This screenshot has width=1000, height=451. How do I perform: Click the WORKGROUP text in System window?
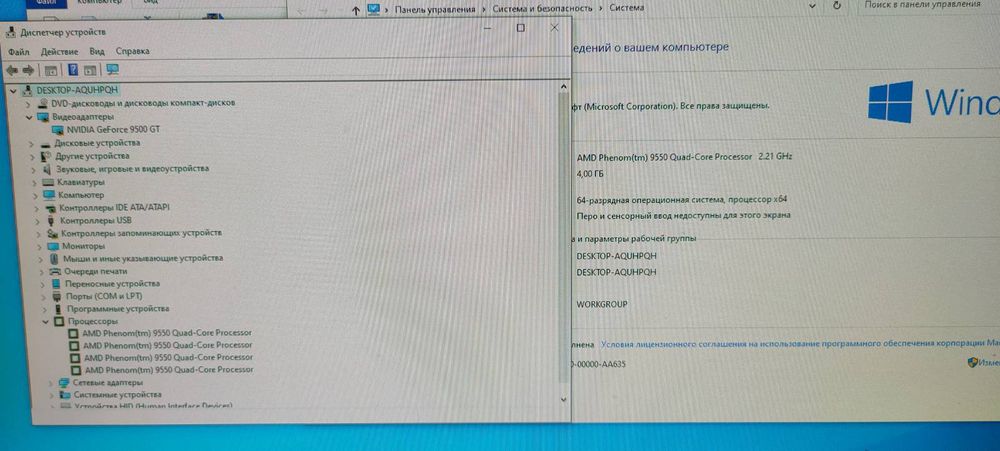pos(601,304)
